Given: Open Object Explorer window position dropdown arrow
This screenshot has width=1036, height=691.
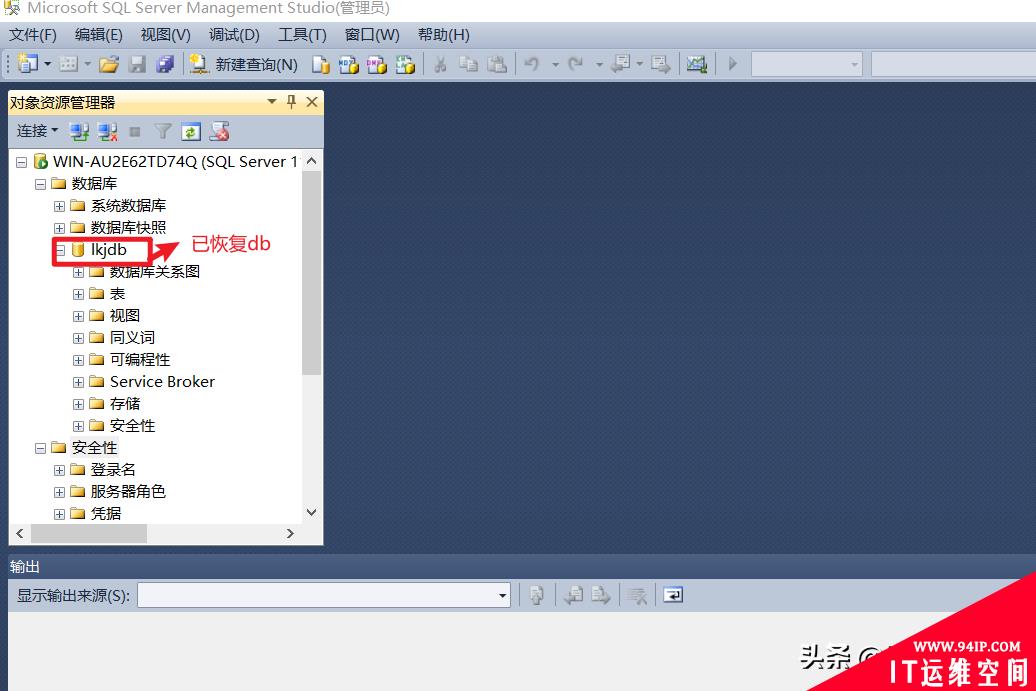Looking at the screenshot, I should pos(272,102).
